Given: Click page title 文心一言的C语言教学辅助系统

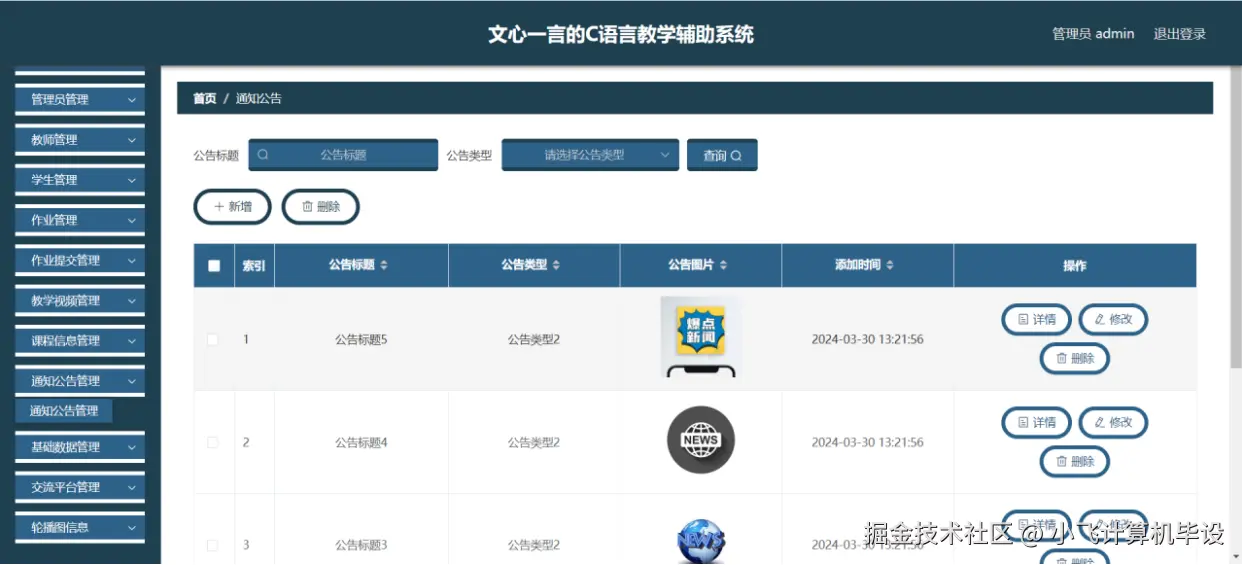Looking at the screenshot, I should tap(621, 34).
